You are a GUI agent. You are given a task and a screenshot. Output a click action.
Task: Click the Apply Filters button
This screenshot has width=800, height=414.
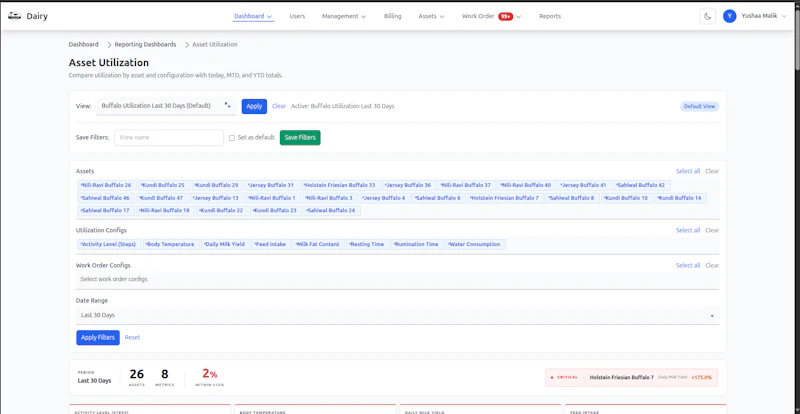(x=98, y=337)
